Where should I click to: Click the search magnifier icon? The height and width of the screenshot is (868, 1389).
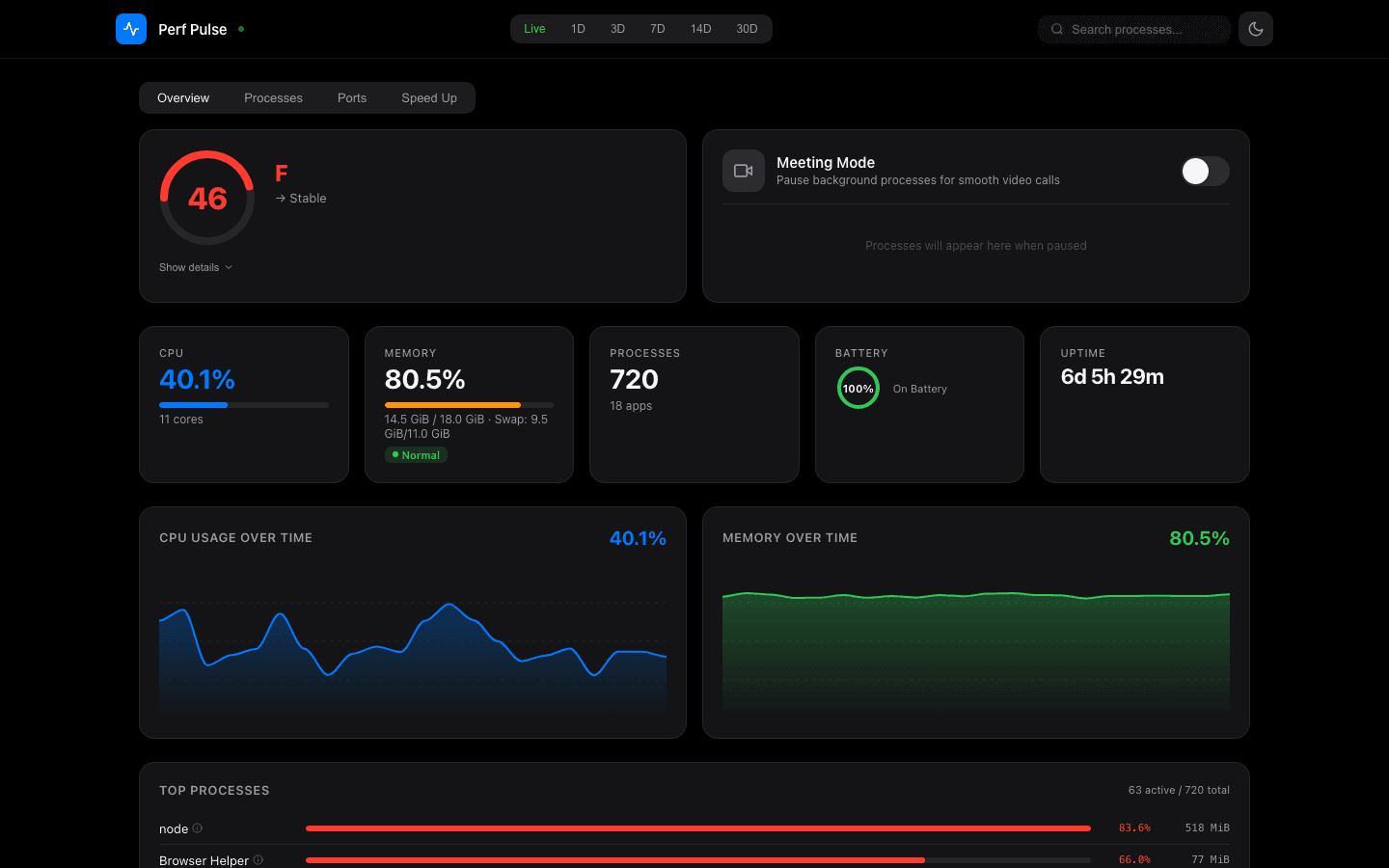(1056, 29)
